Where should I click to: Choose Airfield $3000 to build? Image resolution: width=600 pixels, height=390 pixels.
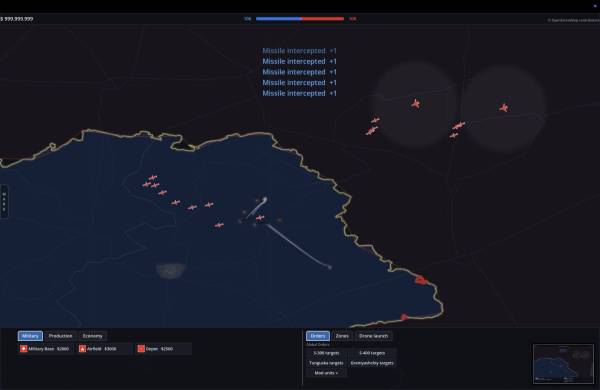click(x=104, y=349)
